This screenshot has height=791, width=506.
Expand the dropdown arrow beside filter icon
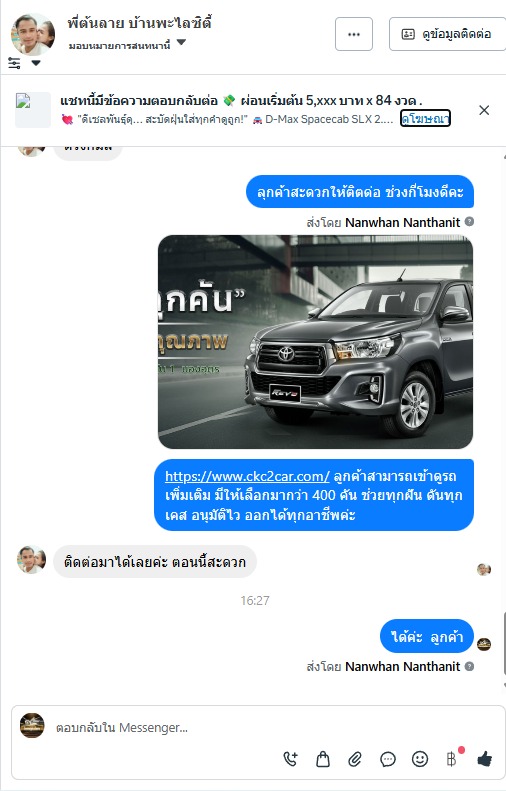click(36, 63)
